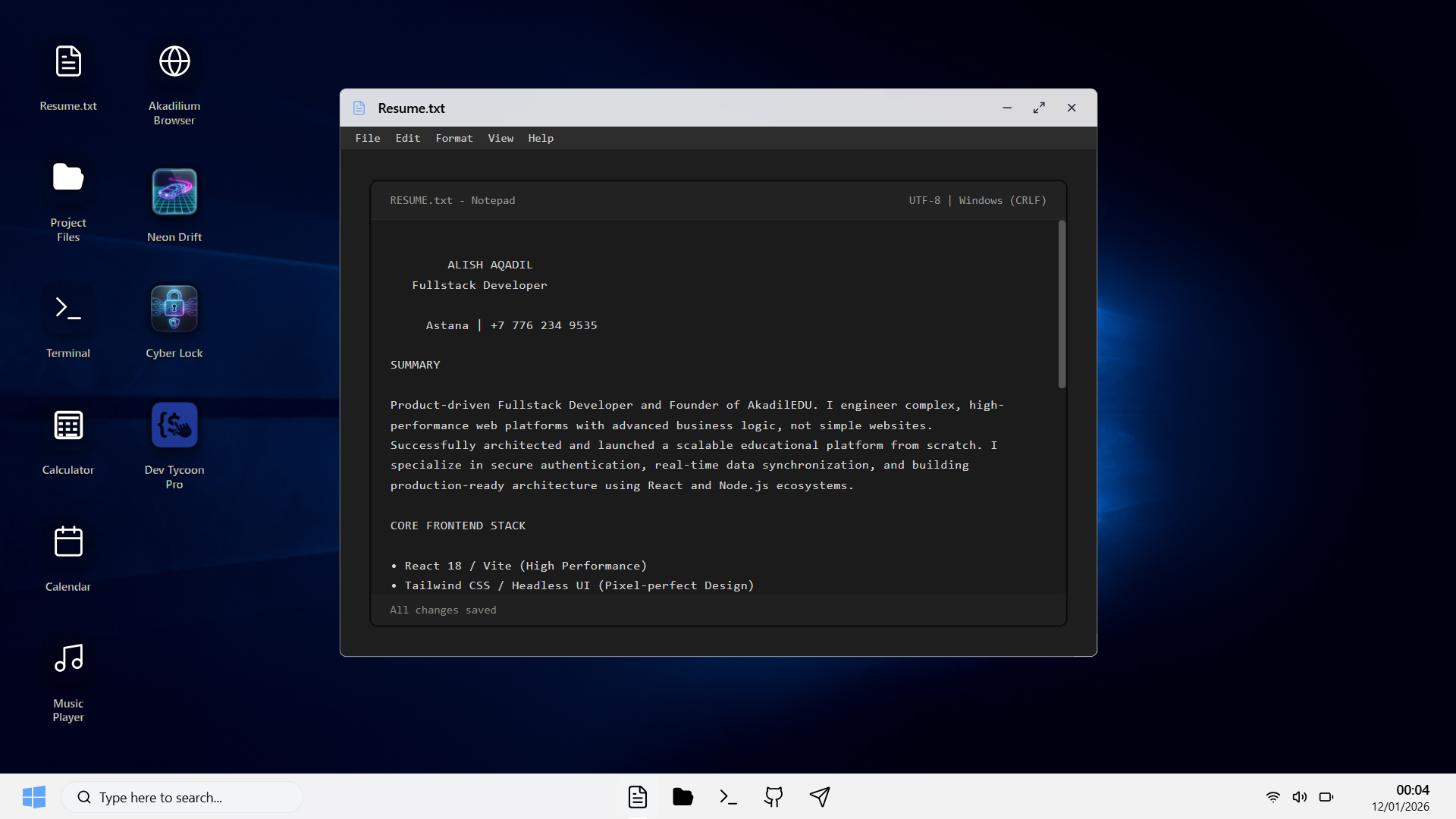Click the 'Fullstack Developer' title line
Image resolution: width=1456 pixels, height=819 pixels.
click(x=479, y=285)
